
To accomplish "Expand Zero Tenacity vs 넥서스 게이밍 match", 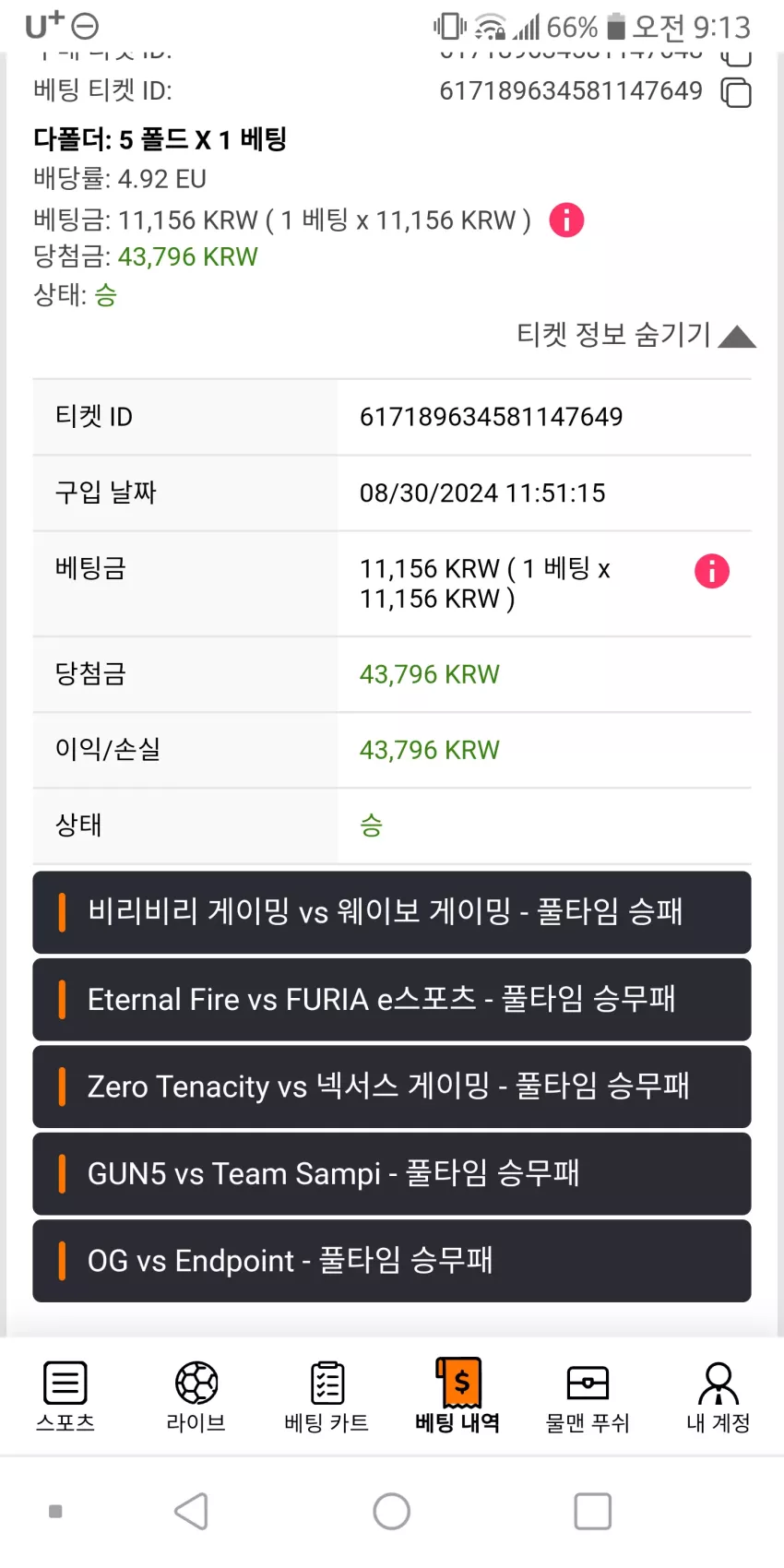I will pos(392,1087).
